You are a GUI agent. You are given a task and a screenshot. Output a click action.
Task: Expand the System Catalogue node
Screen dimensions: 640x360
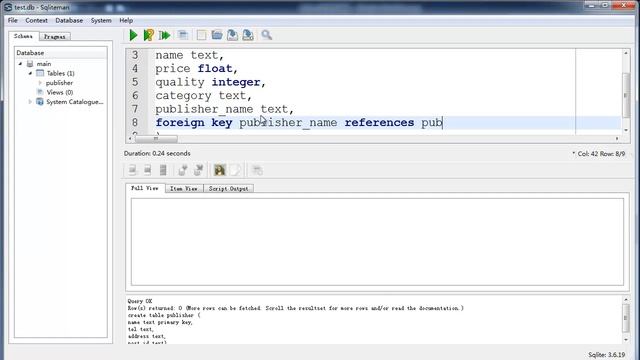coord(30,102)
